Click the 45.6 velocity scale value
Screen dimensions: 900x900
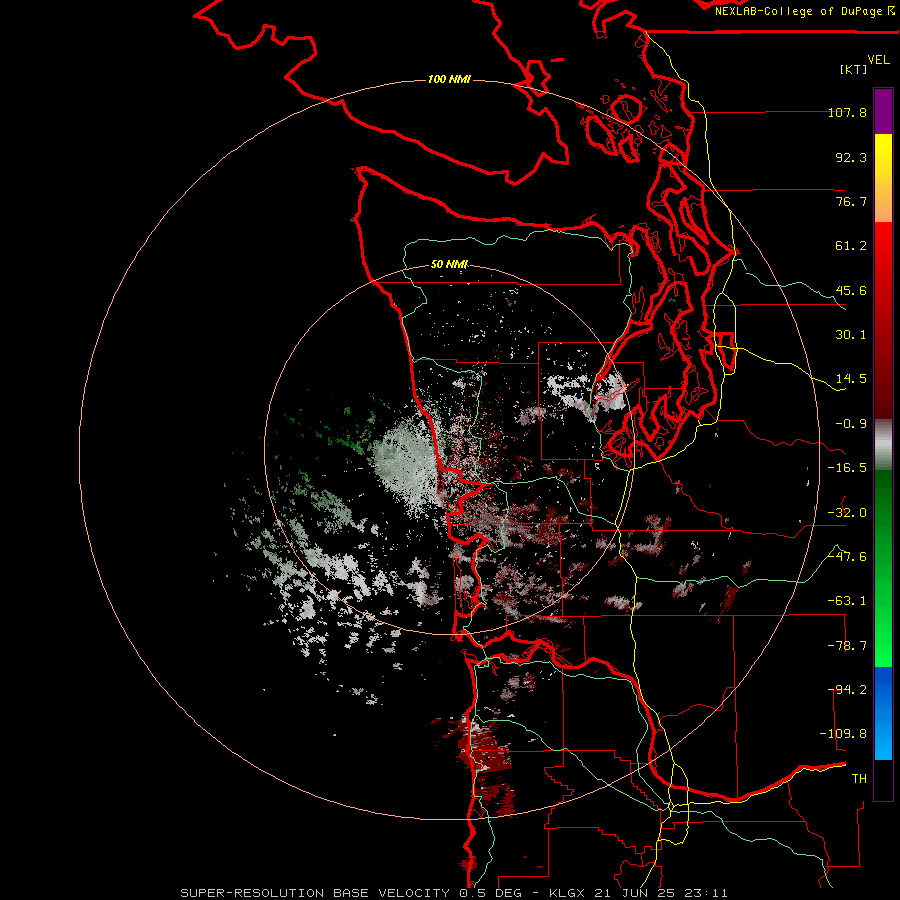[851, 290]
